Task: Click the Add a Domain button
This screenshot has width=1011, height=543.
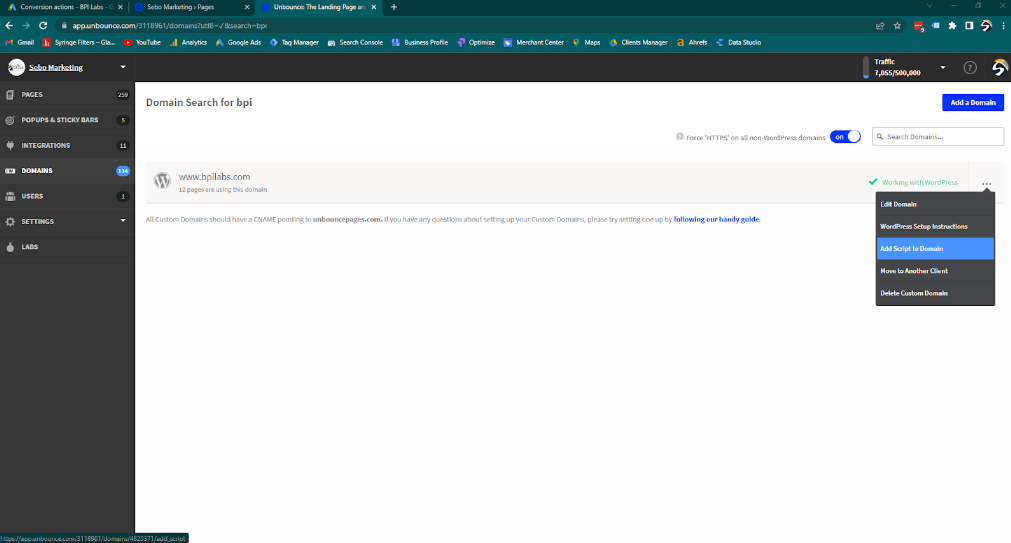Action: (x=972, y=103)
